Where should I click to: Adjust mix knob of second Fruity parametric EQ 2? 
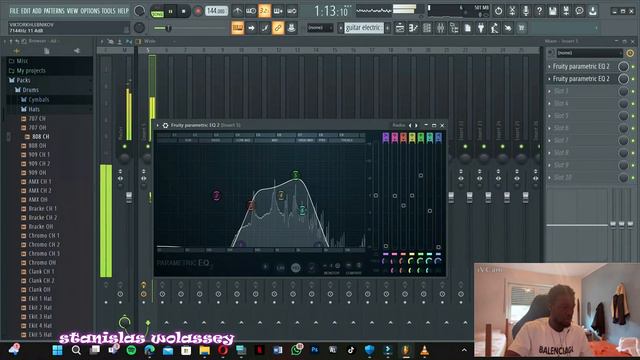623,79
